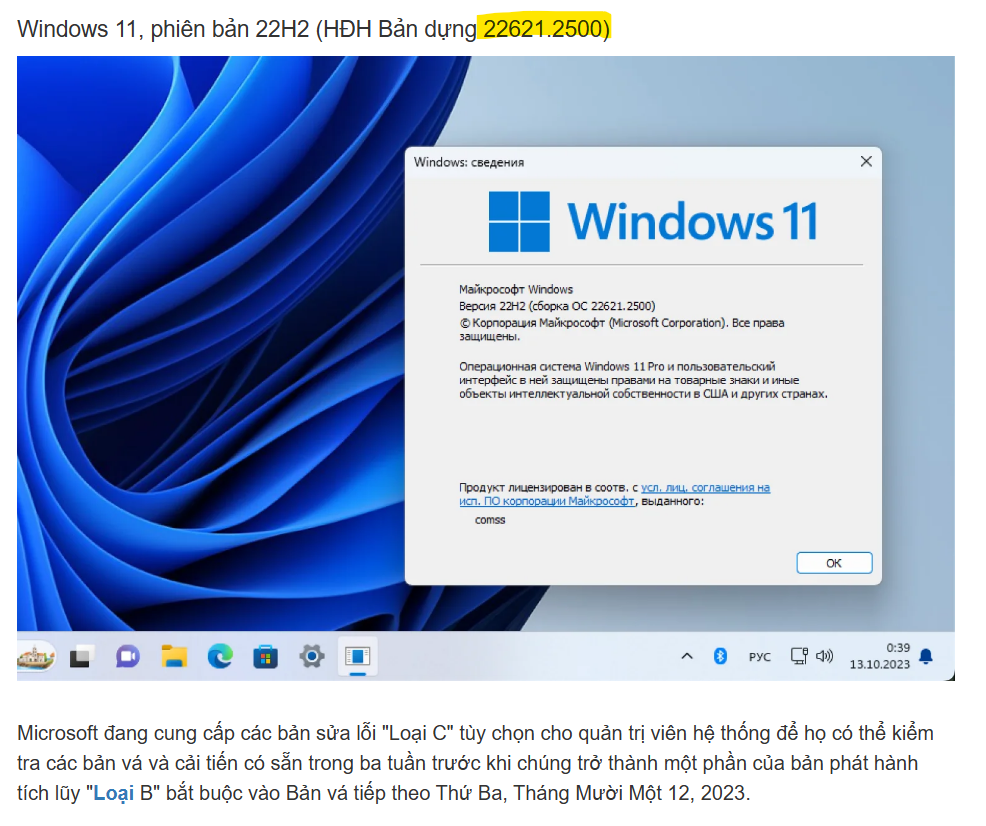Click Windows 11 logo in dialog
Screen dimensions: 986x826
(653, 222)
